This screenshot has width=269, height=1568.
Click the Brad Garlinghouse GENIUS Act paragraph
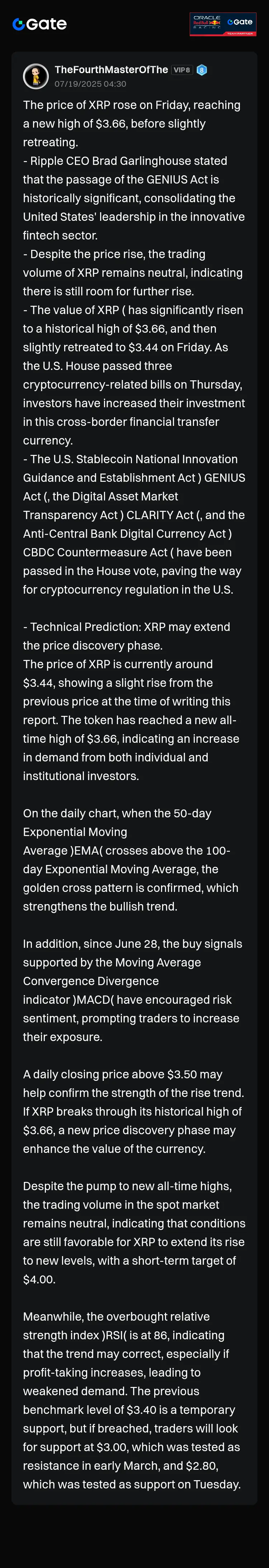pos(134,198)
